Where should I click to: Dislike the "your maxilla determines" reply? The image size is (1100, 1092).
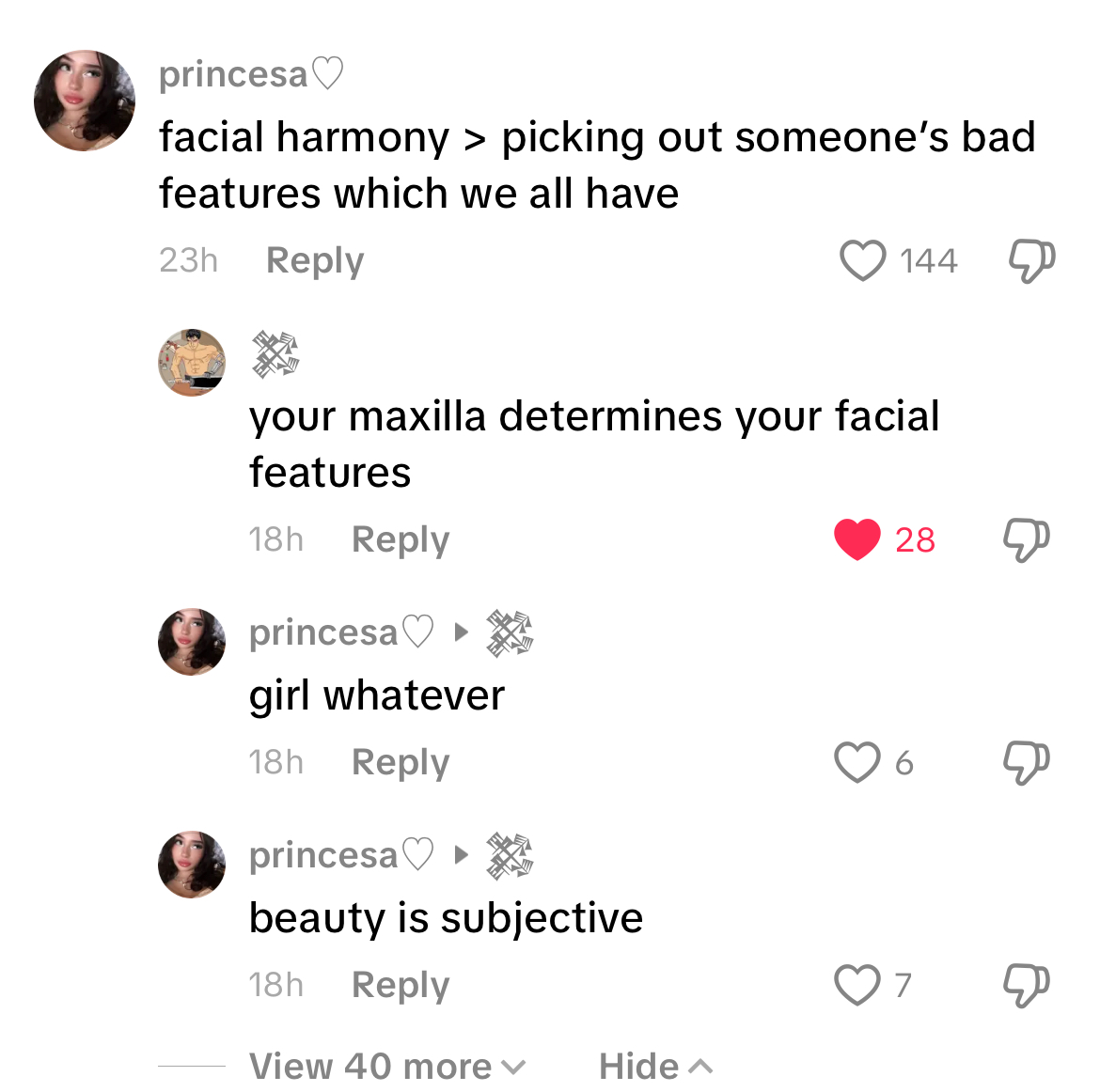(x=1026, y=539)
